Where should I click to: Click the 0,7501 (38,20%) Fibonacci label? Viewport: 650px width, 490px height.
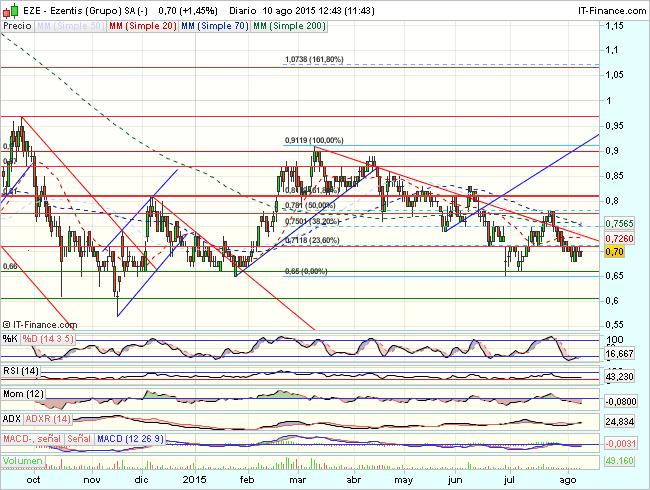click(312, 221)
